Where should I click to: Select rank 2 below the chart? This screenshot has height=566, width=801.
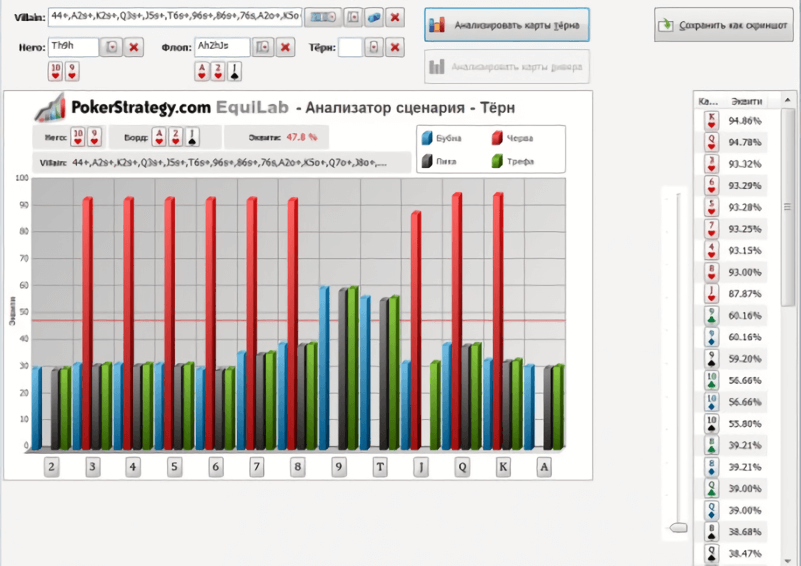[x=51, y=466]
